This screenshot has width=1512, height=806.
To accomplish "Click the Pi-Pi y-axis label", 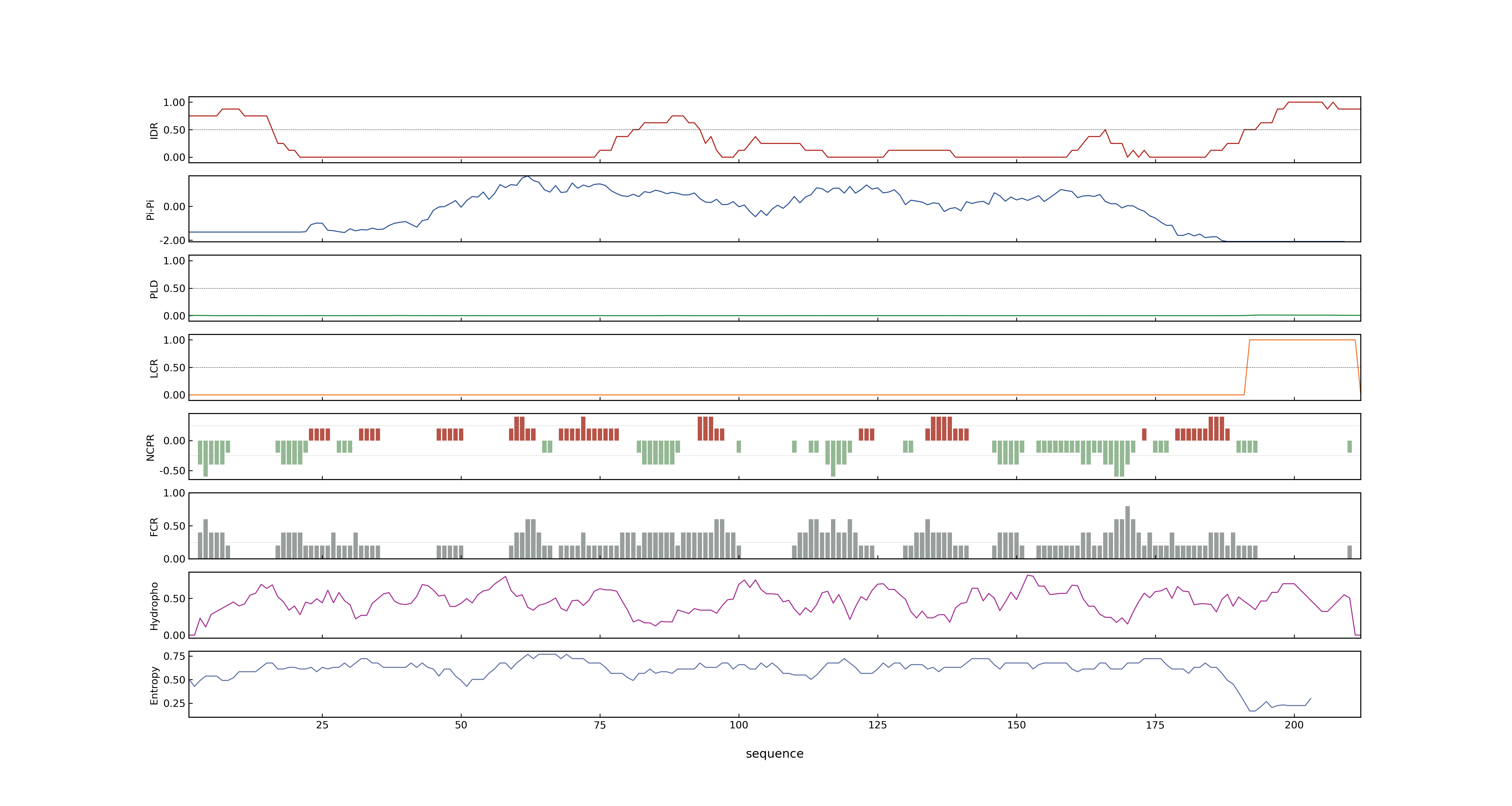I will click(x=150, y=209).
